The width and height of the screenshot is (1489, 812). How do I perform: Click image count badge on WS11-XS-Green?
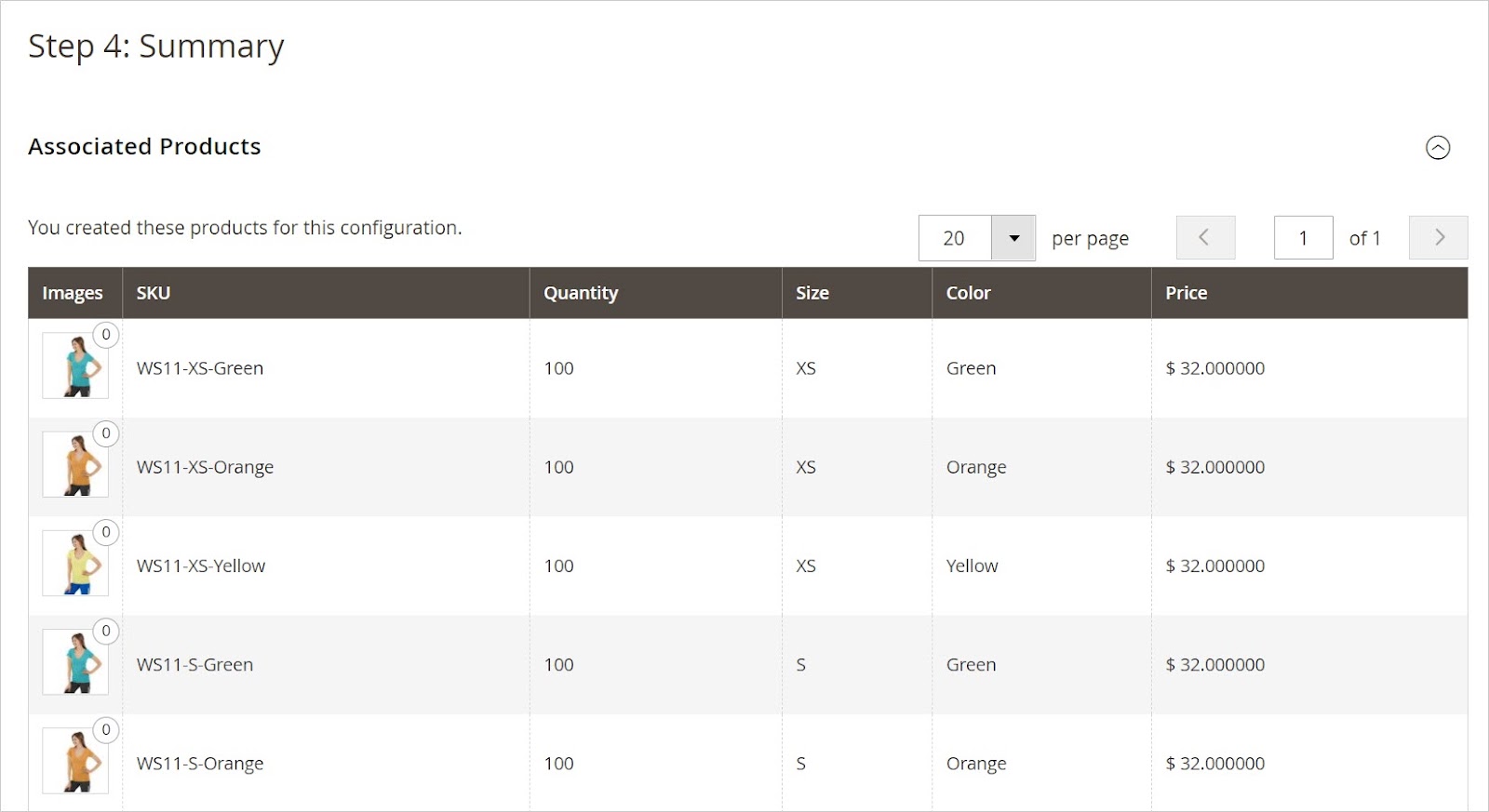[x=106, y=335]
